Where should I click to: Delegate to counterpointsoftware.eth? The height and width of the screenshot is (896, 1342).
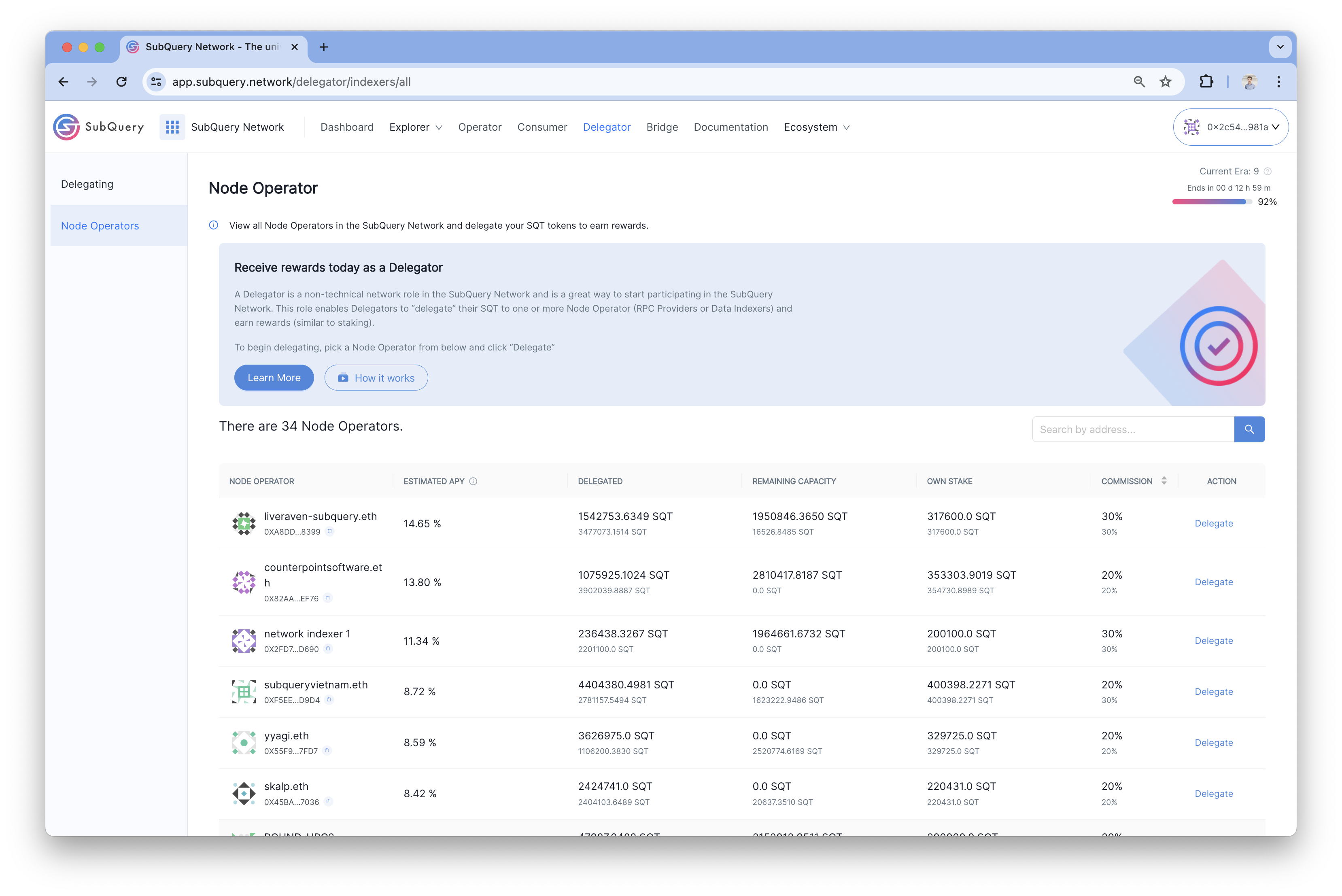pos(1213,582)
